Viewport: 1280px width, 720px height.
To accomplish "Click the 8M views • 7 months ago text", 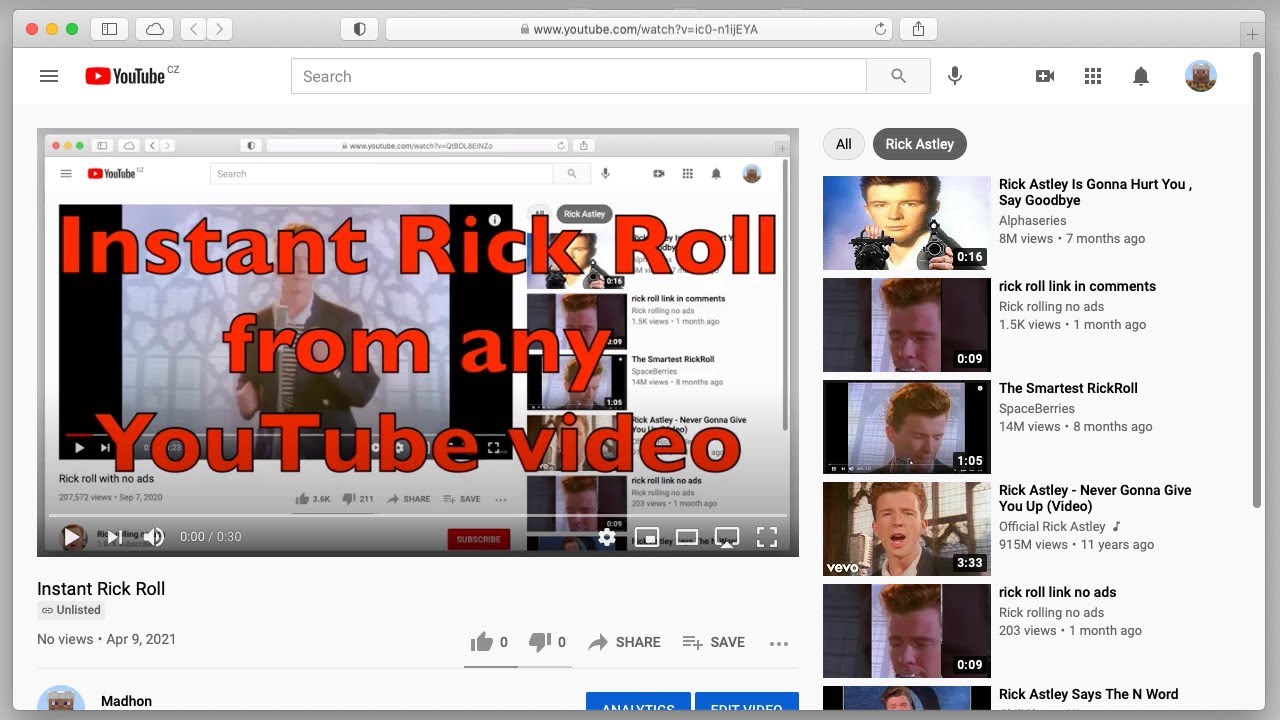I will point(1072,239).
